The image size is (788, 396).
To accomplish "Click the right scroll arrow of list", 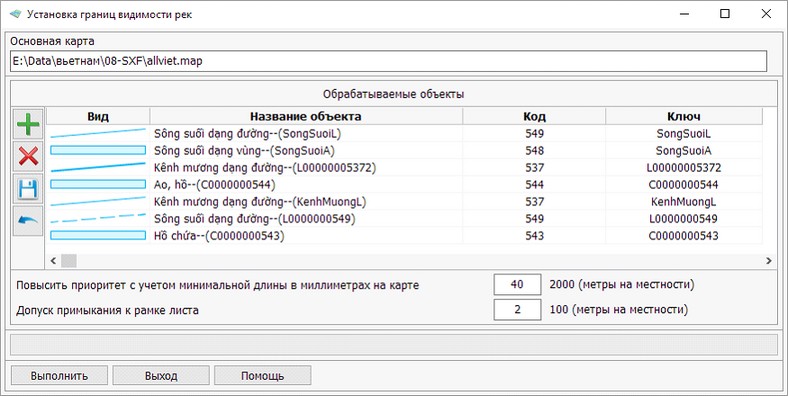I will click(768, 261).
